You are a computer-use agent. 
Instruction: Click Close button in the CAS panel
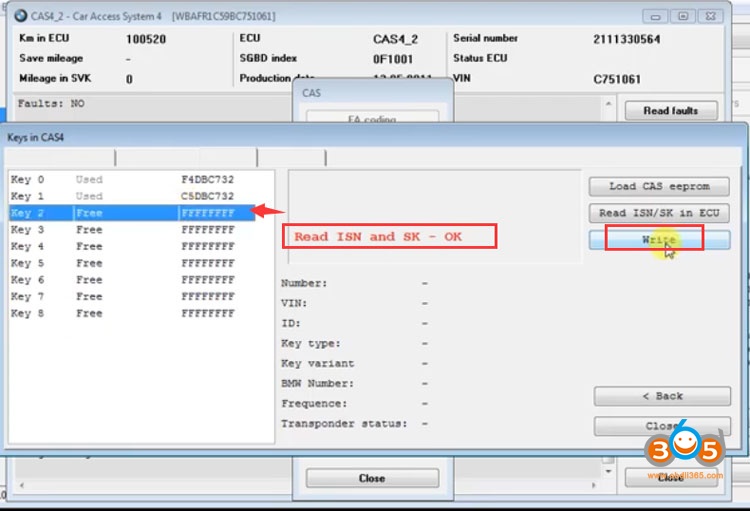point(372,478)
